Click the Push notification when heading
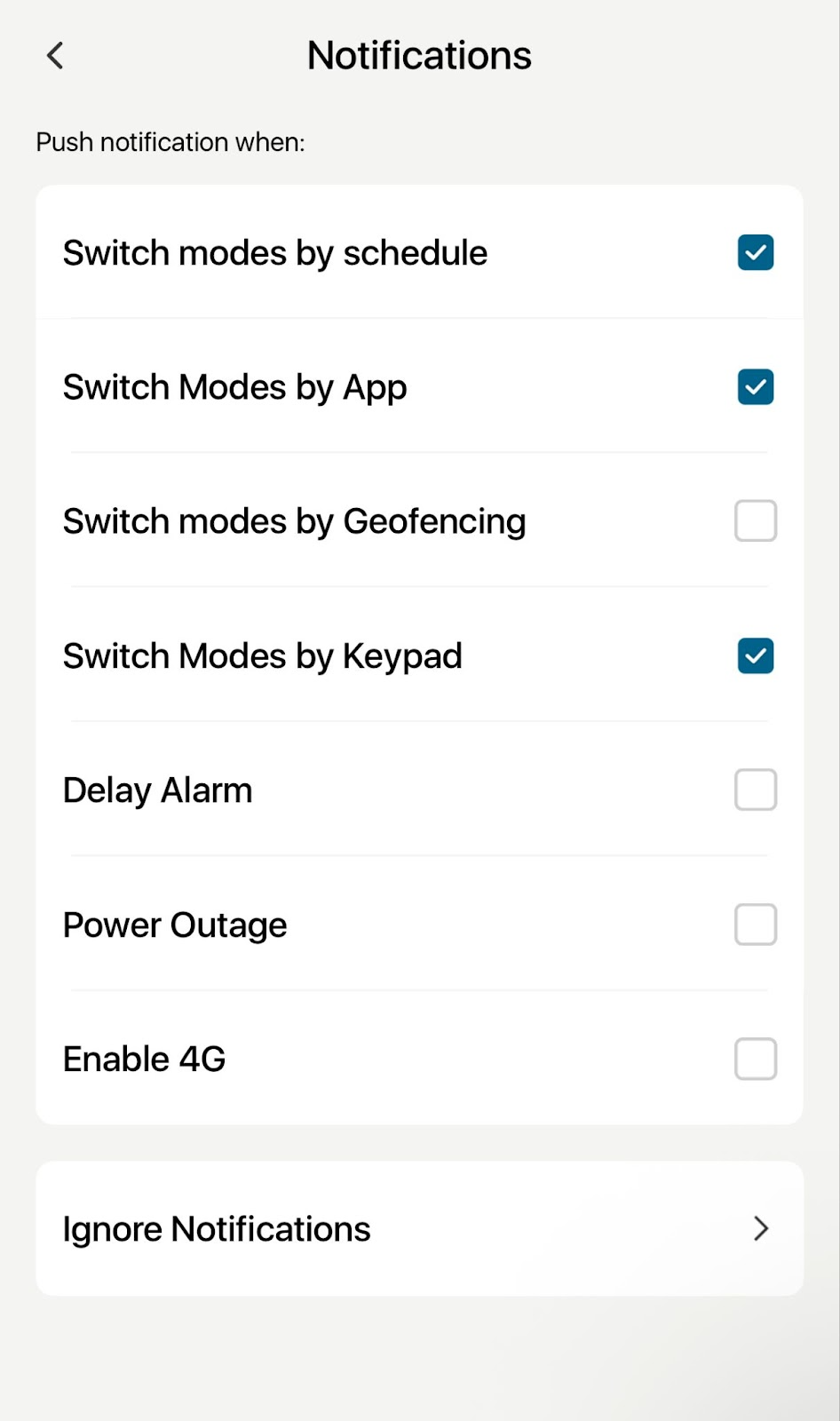Image resolution: width=840 pixels, height=1421 pixels. coord(170,142)
